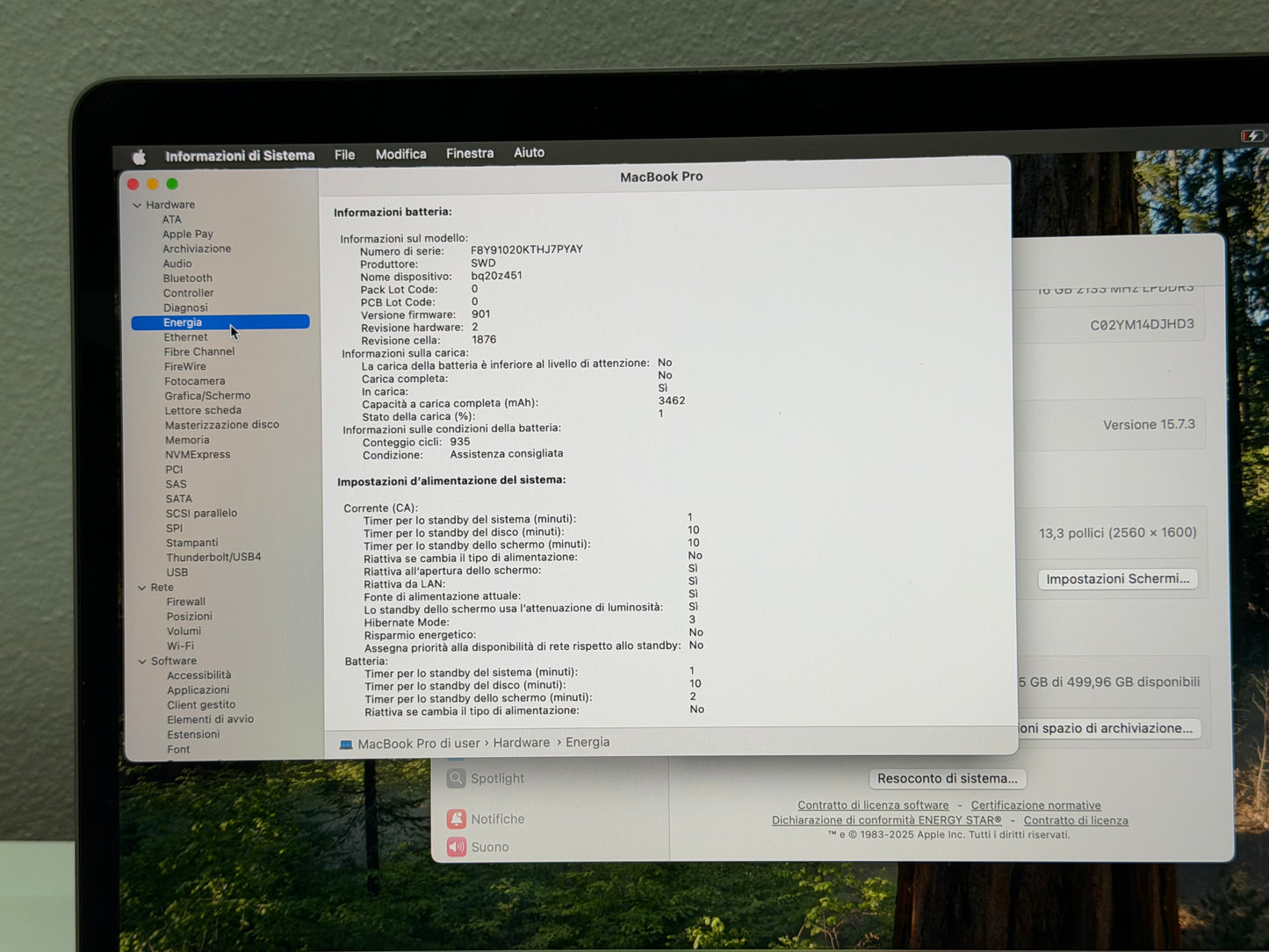Select Volumi under Rete

[x=184, y=631]
